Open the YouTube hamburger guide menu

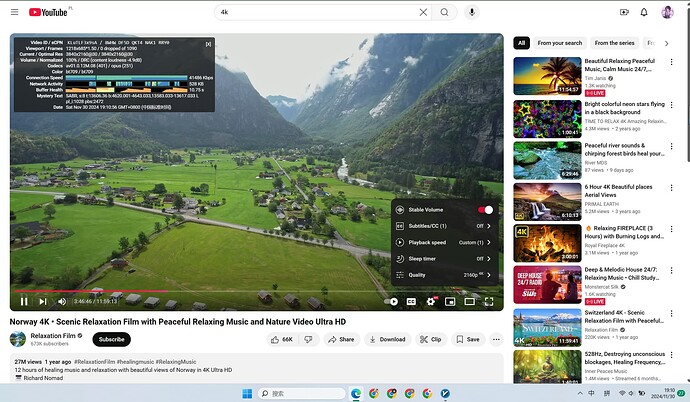[15, 12]
